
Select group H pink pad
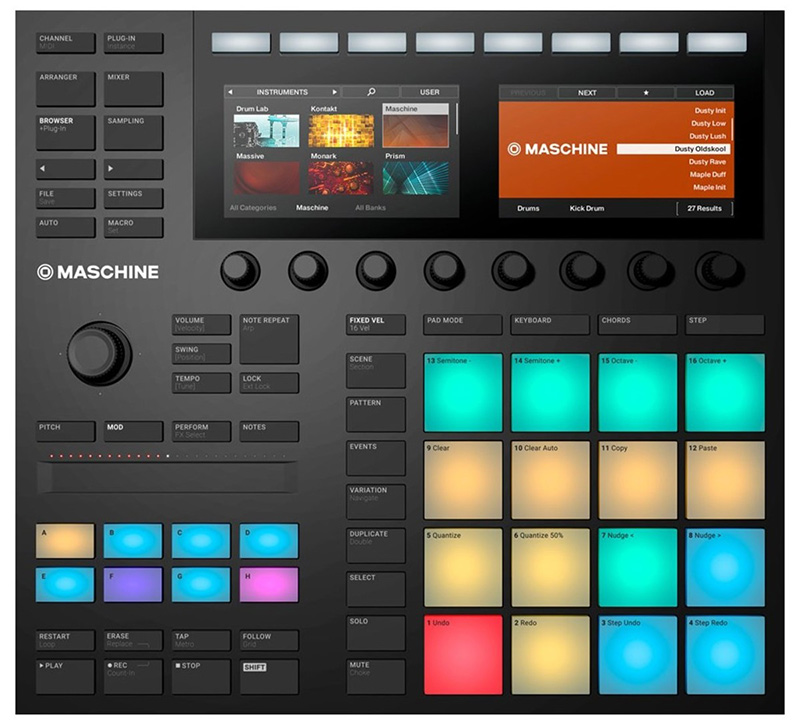click(x=269, y=585)
